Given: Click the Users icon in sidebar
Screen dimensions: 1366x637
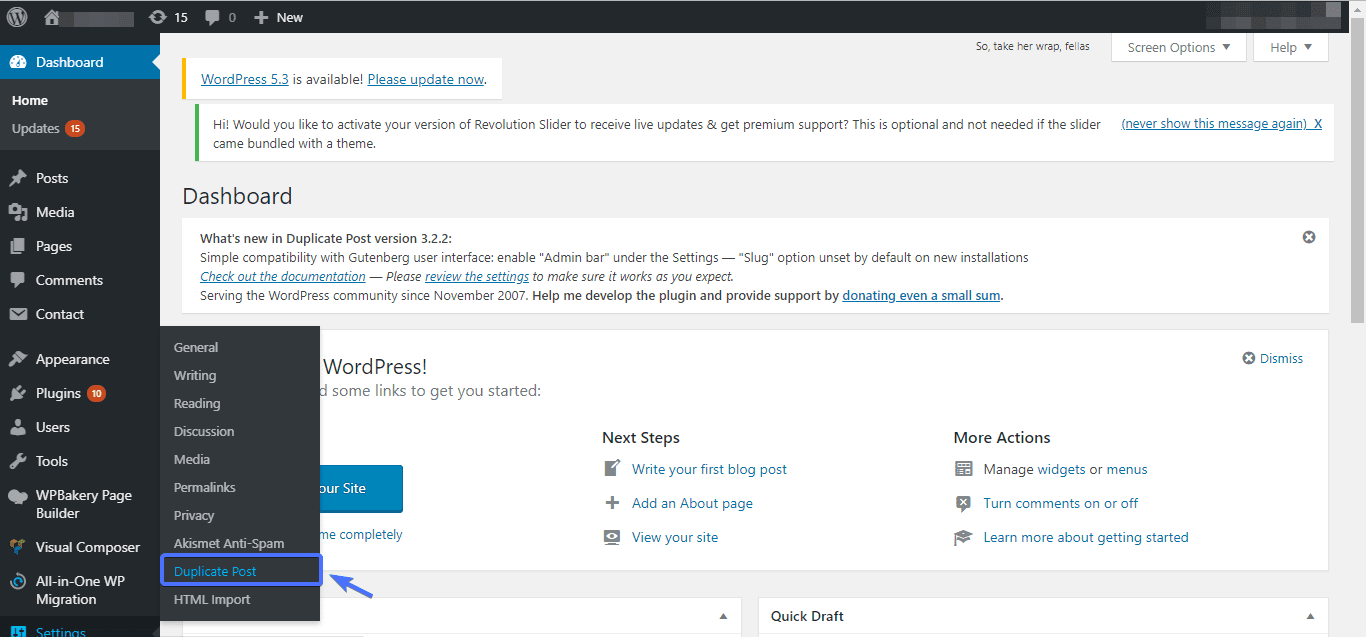Looking at the screenshot, I should [18, 427].
